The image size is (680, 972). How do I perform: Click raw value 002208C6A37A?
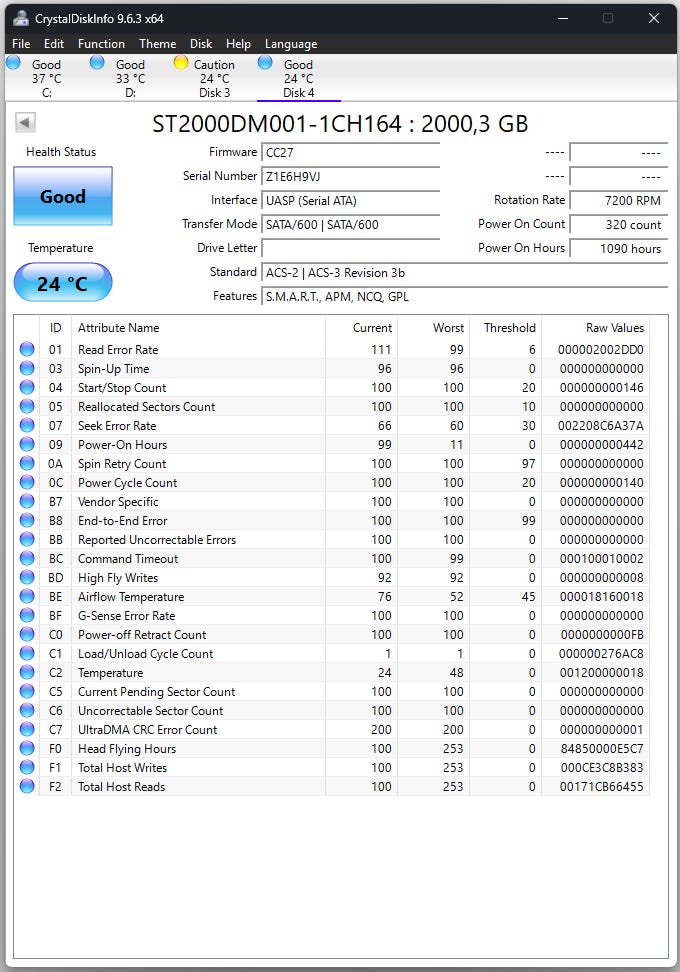coord(601,426)
